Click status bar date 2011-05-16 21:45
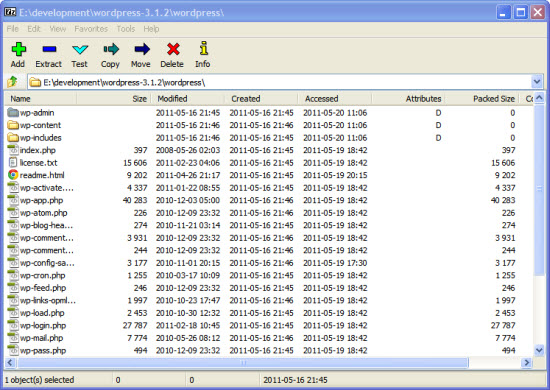 coord(295,380)
